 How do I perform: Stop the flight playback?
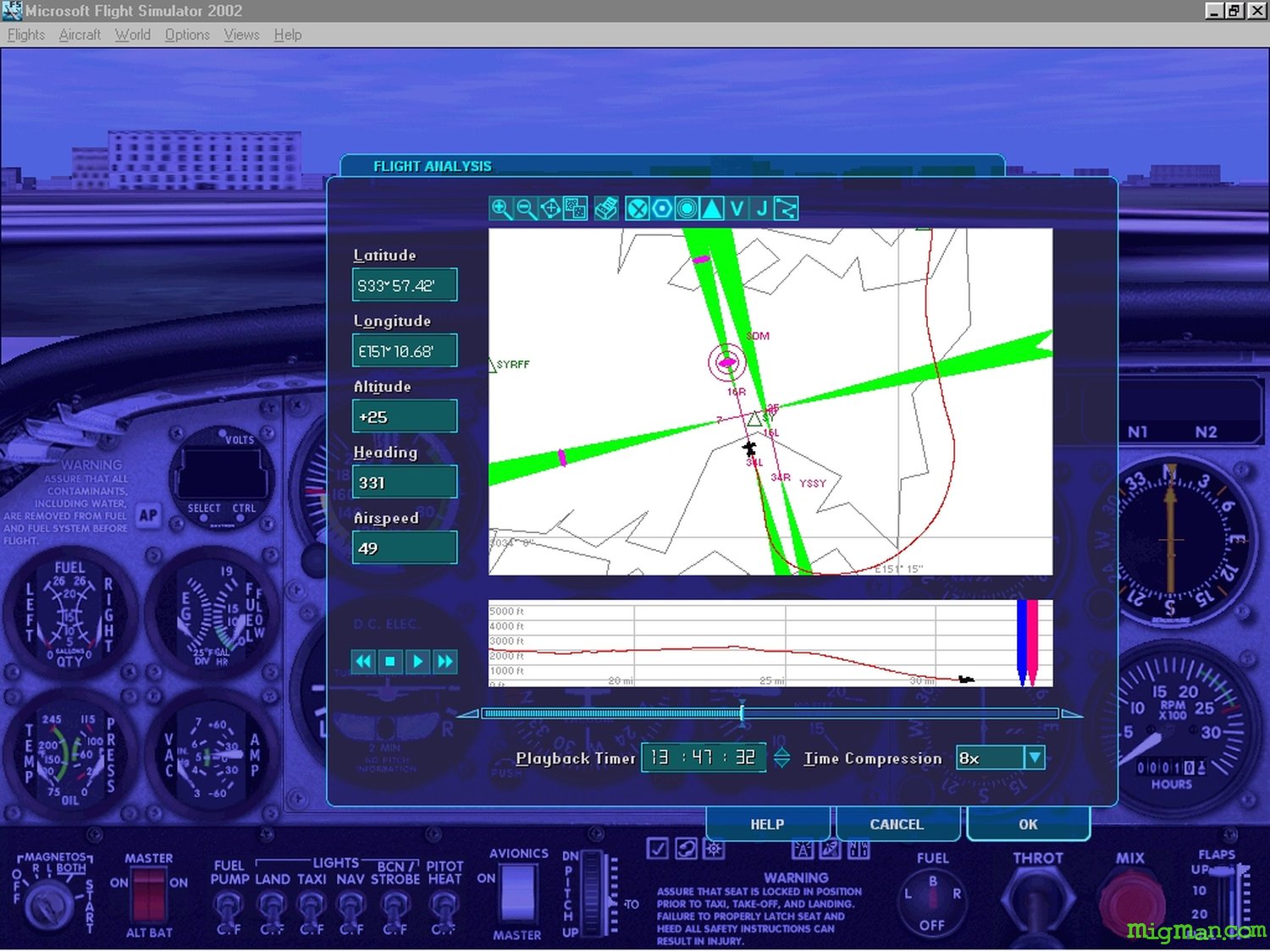(390, 661)
